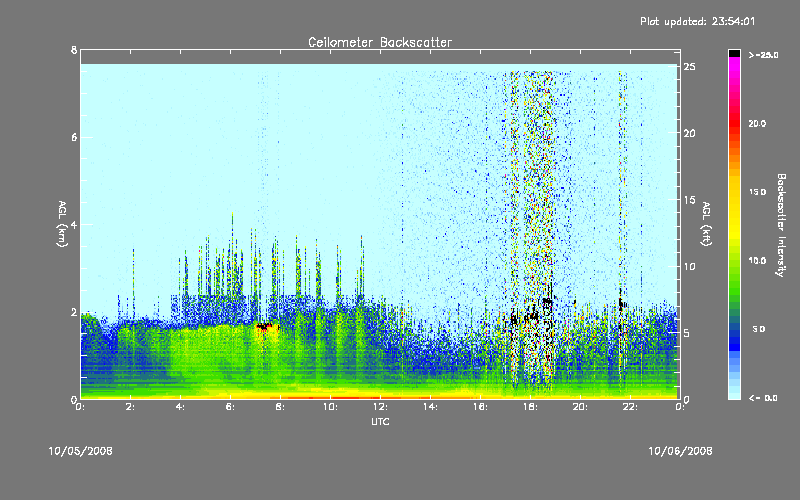This screenshot has width=800, height=500.
Task: Select the 'UTC' x-axis label
Action: (380, 421)
